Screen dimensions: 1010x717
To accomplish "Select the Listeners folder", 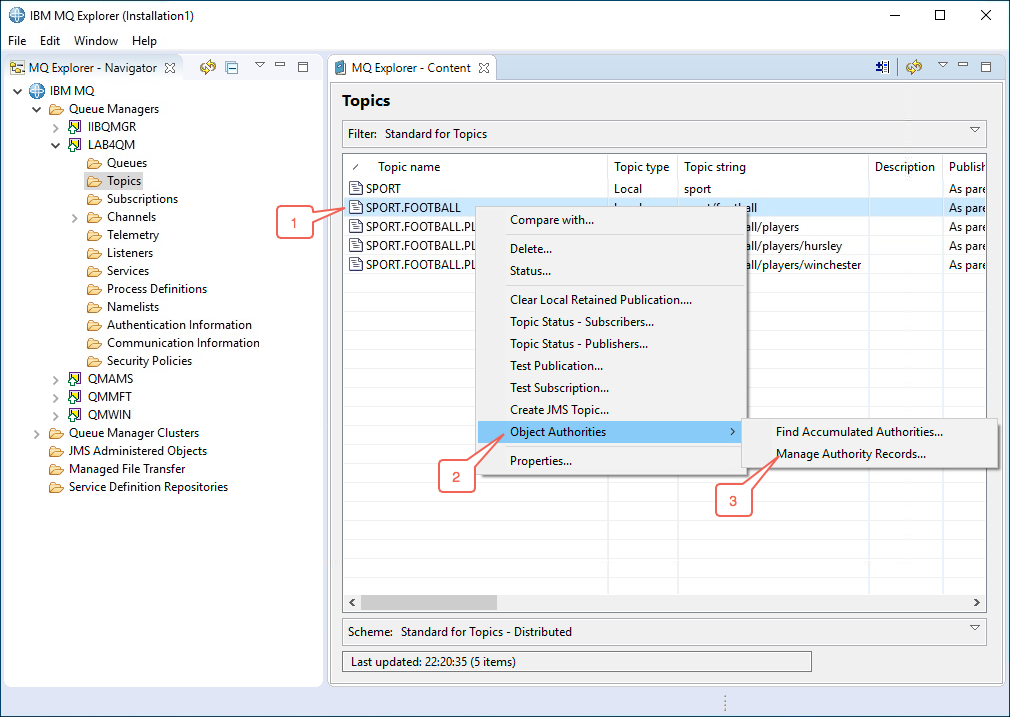I will [x=129, y=253].
